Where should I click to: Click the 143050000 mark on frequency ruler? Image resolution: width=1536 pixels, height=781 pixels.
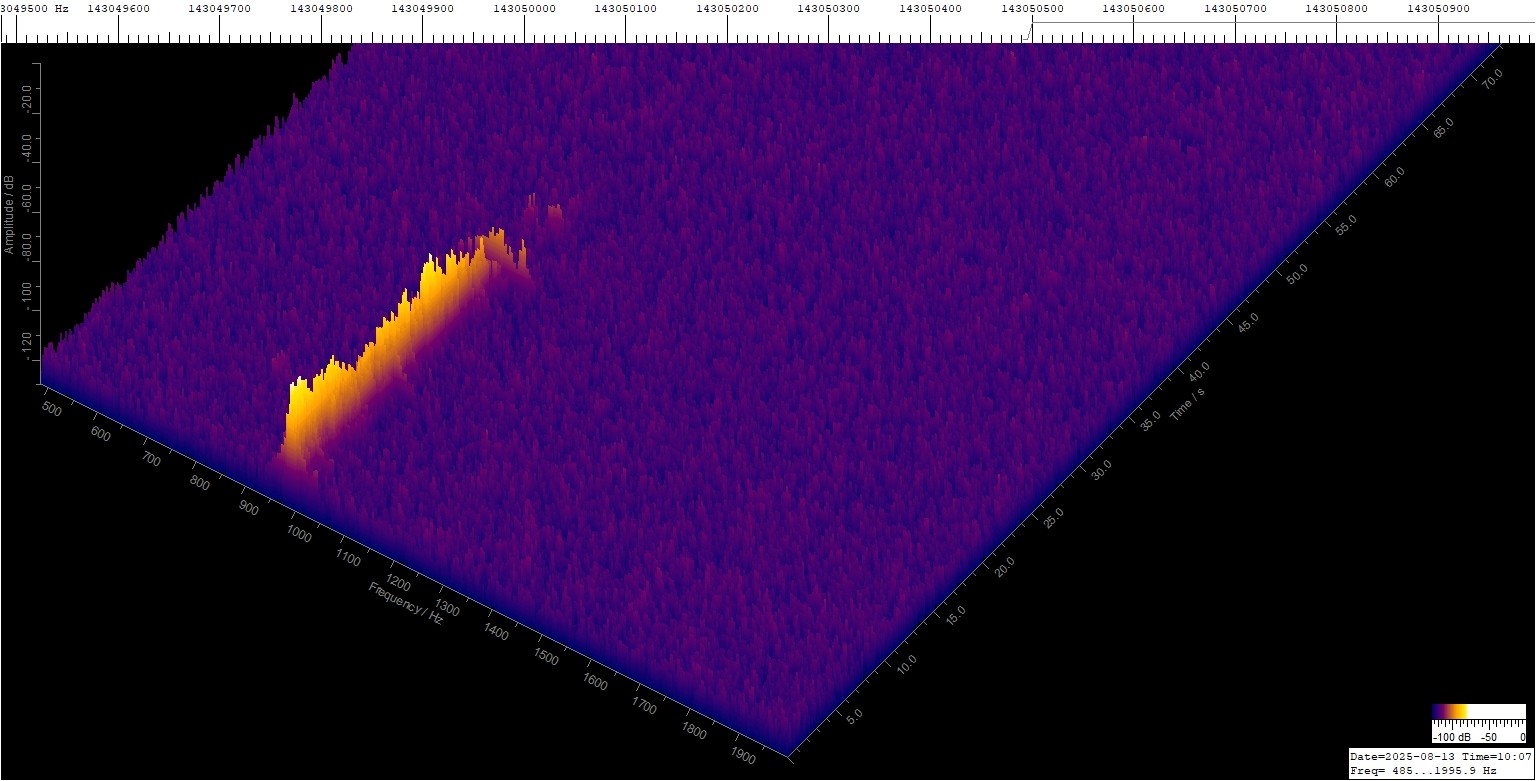tap(524, 9)
